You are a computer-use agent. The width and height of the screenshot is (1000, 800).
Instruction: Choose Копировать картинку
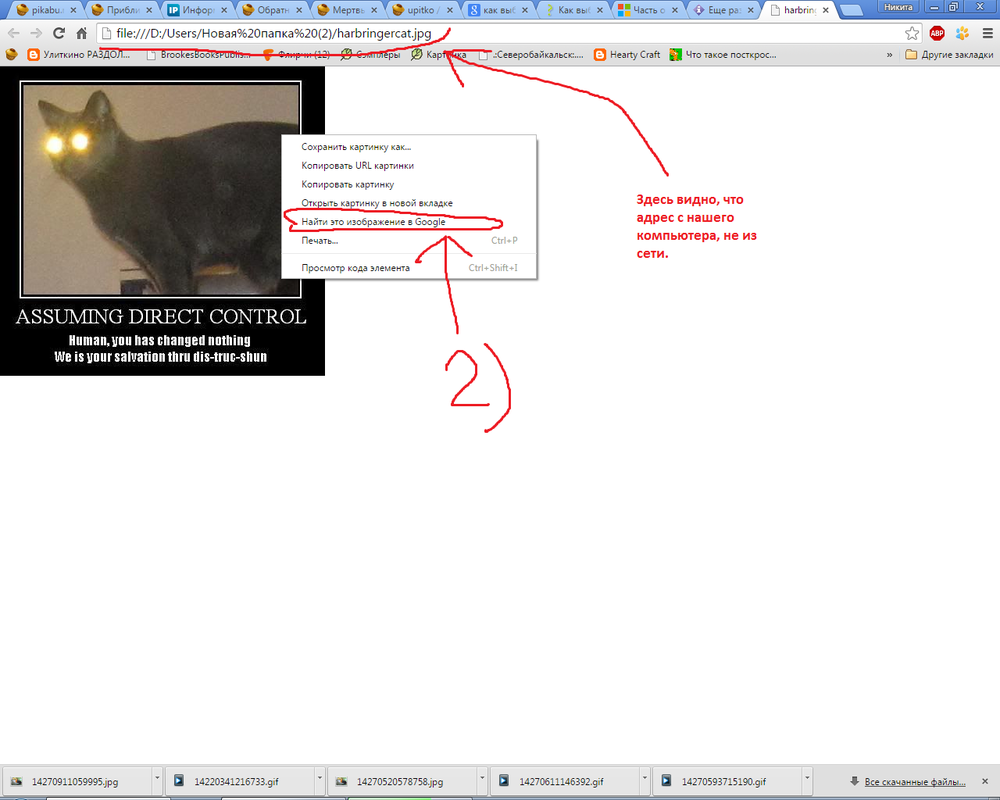click(409, 184)
